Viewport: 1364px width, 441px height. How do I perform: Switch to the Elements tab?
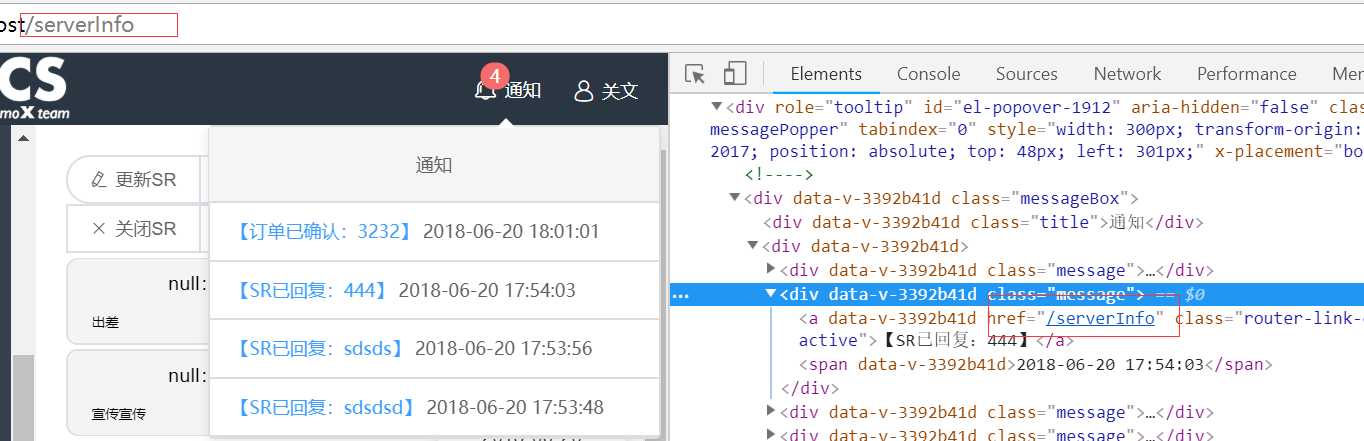tap(826, 73)
